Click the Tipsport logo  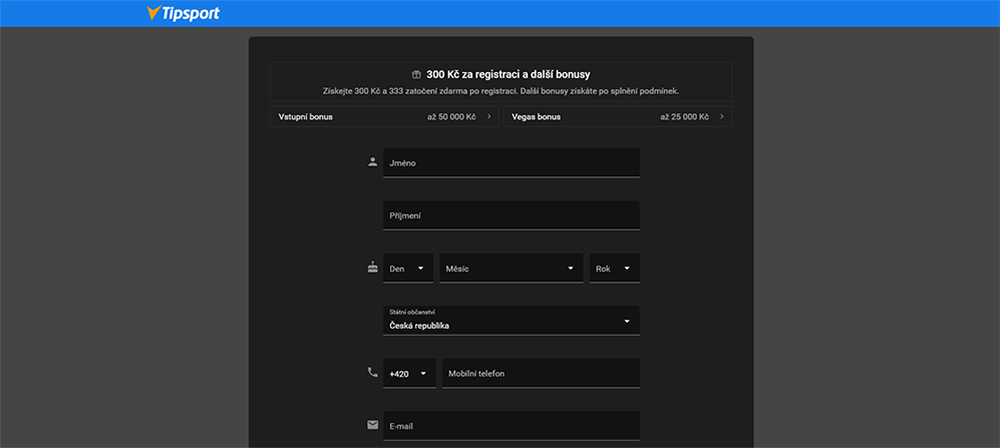pos(182,14)
